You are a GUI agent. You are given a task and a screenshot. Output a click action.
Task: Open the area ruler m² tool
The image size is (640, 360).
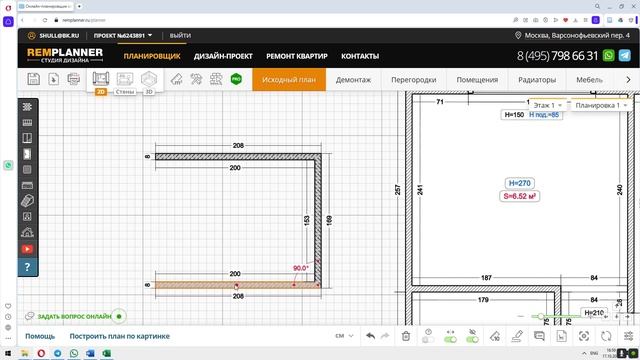176,79
